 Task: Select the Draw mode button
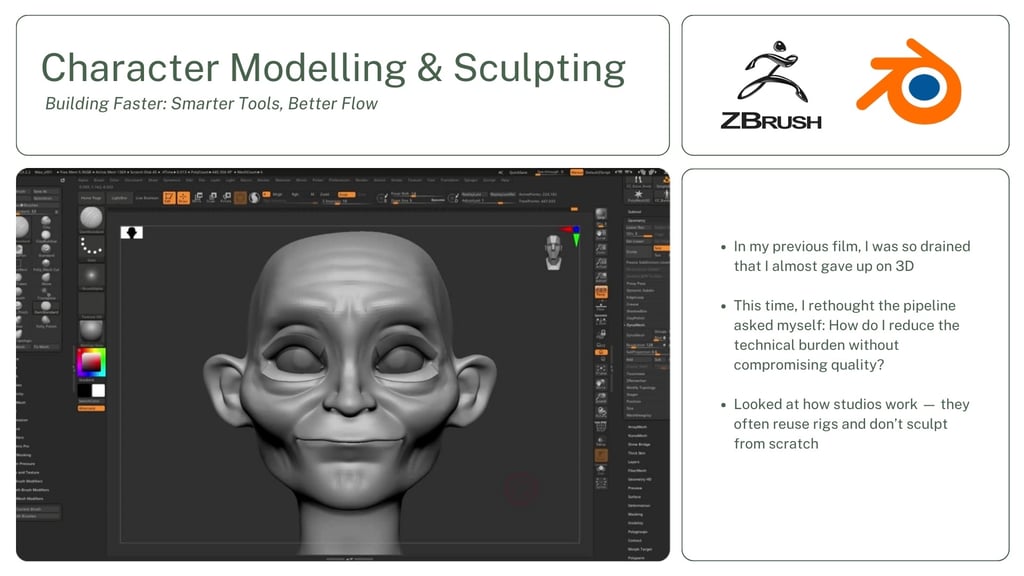[x=184, y=197]
